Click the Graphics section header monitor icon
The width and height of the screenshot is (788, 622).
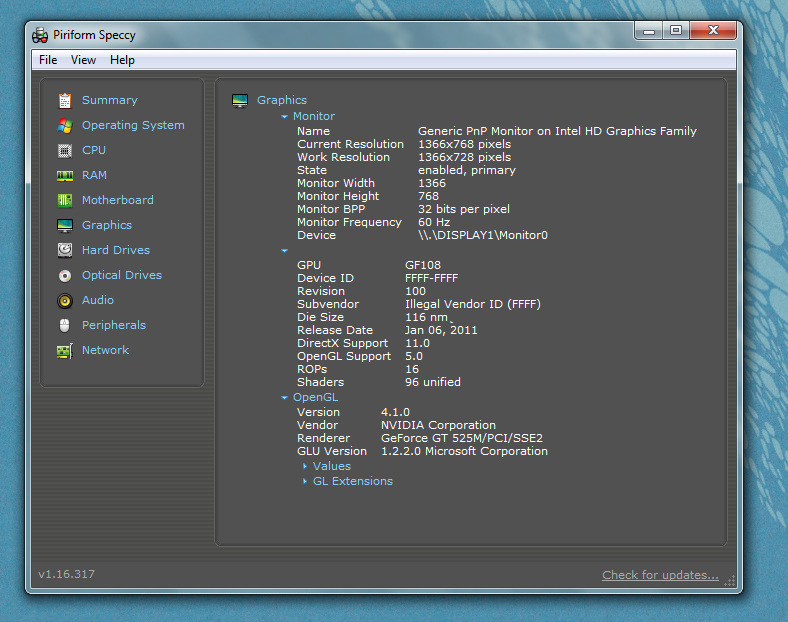(240, 100)
